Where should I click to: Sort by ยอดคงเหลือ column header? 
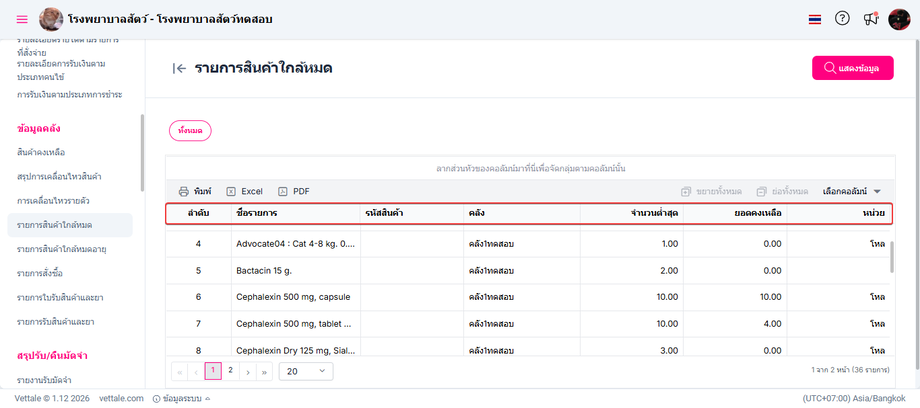[735, 213]
